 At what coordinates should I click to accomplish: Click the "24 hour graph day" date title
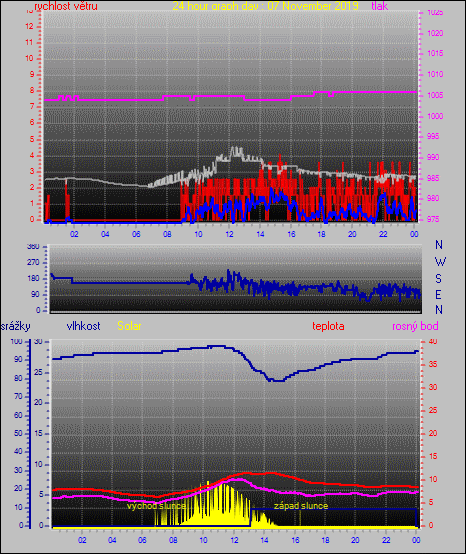(x=265, y=6)
